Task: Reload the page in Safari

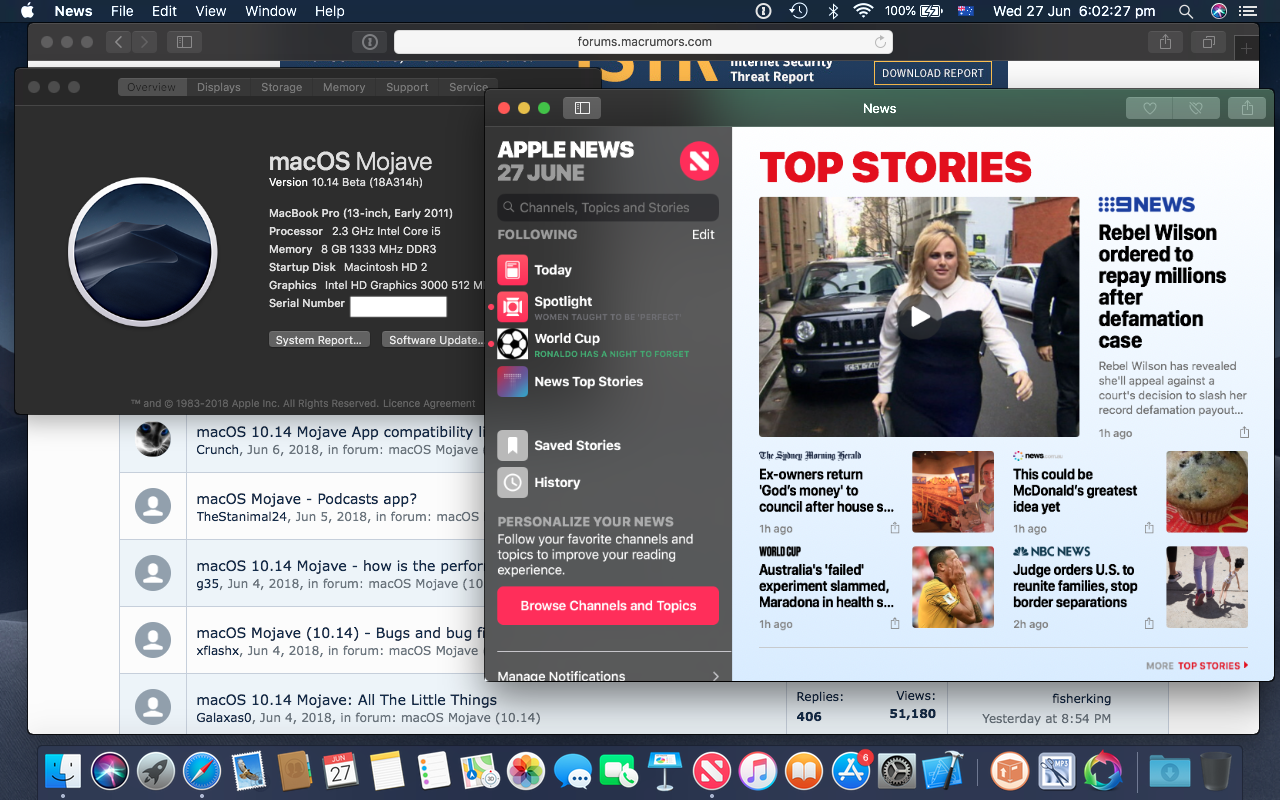Action: tap(880, 42)
